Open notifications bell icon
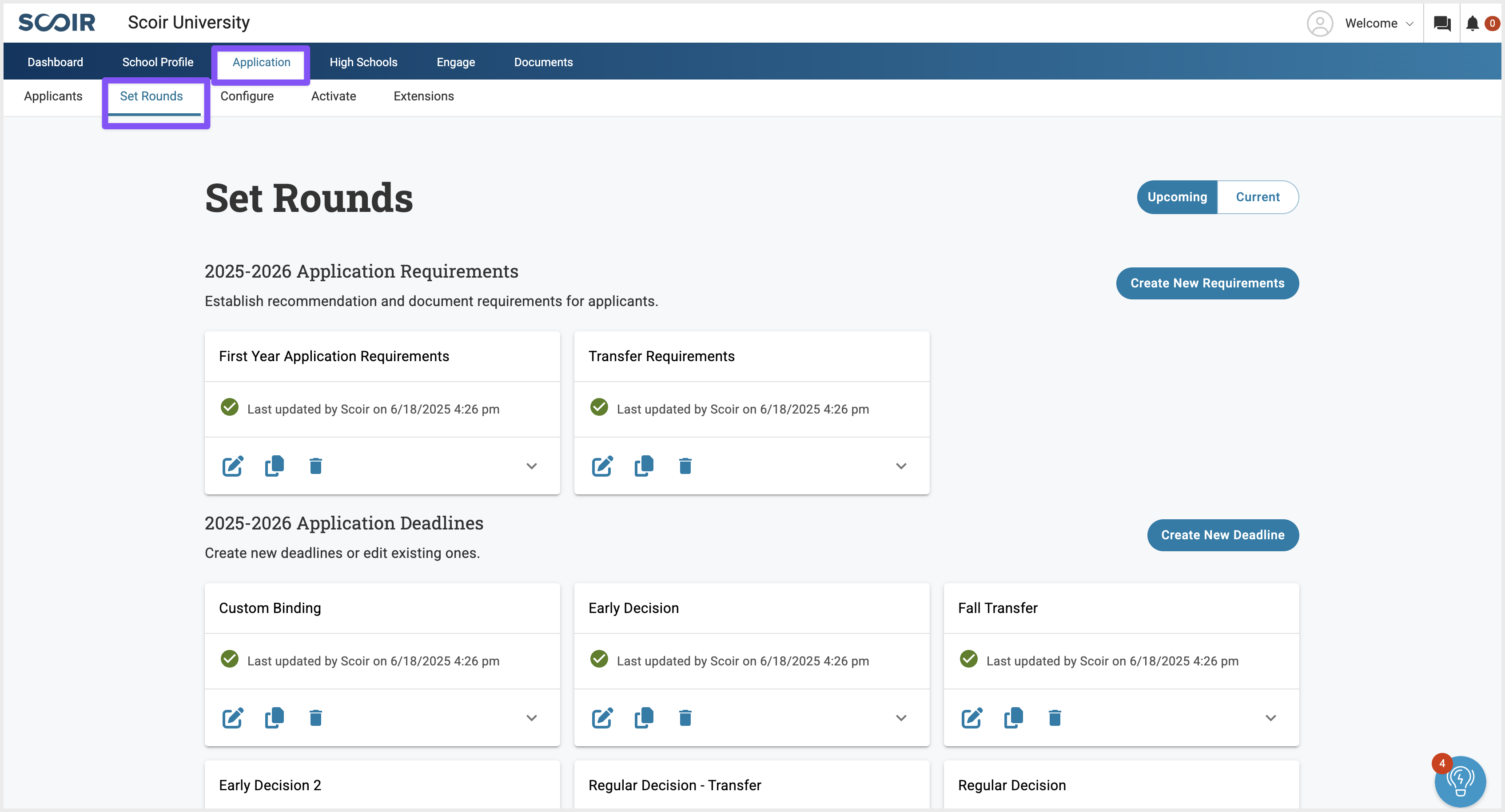The image size is (1505, 812). 1472,24
